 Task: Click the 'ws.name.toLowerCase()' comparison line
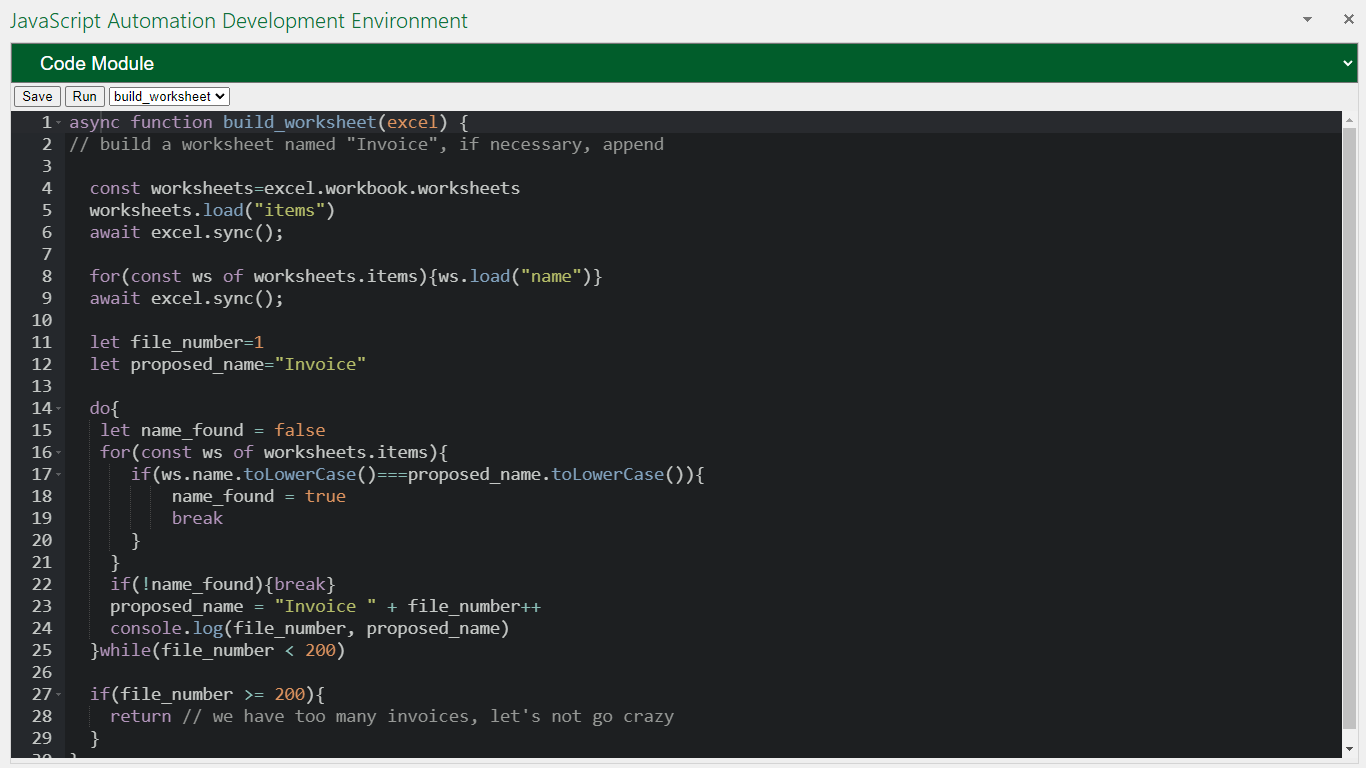coord(418,474)
